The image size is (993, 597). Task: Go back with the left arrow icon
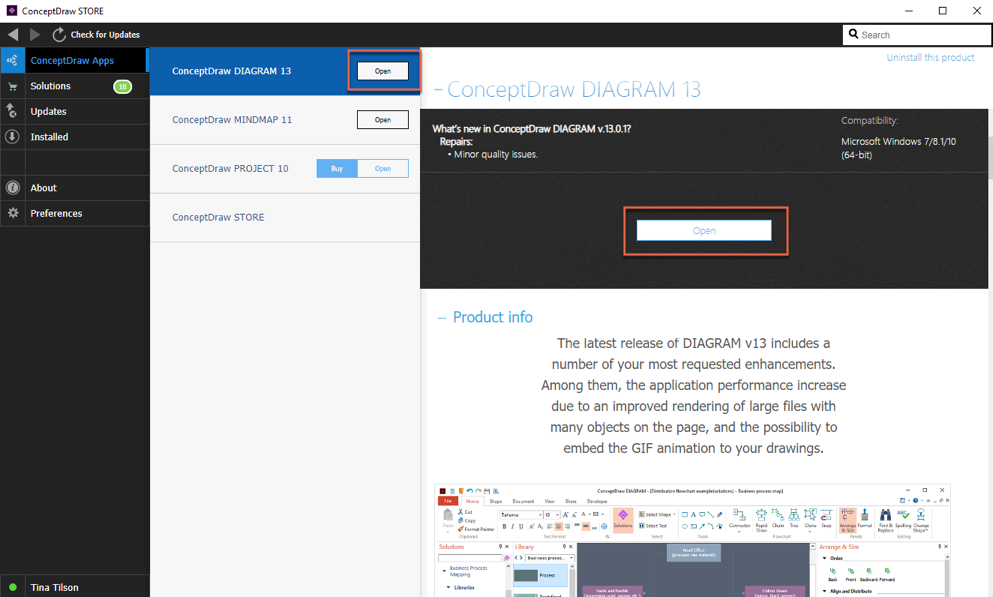[13, 35]
